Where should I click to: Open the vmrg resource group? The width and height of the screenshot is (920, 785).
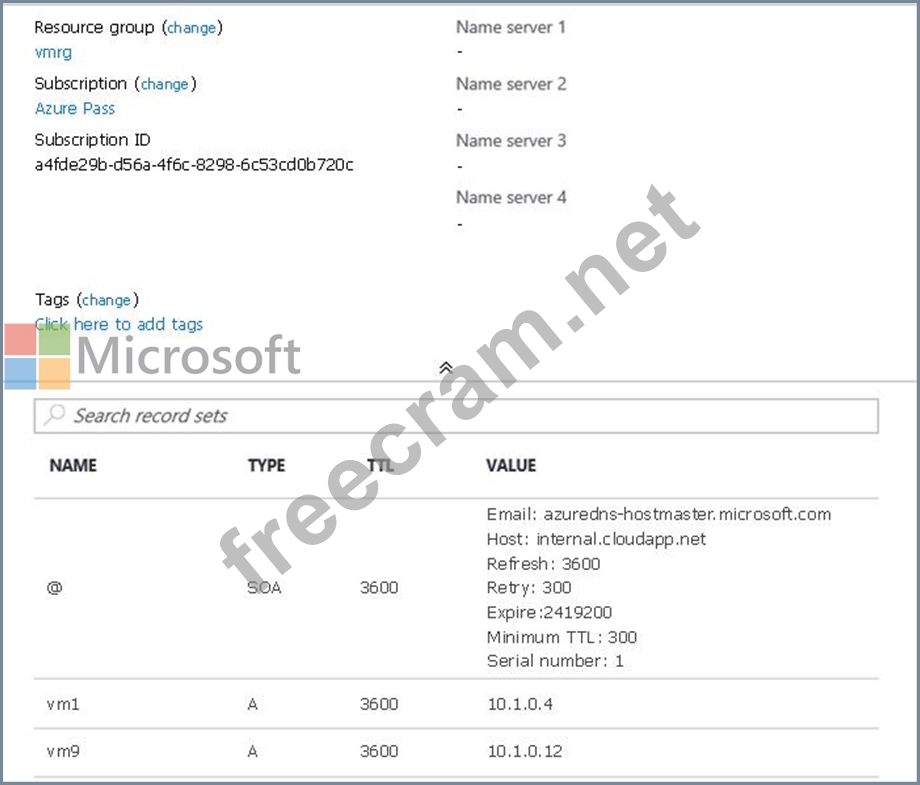pos(53,52)
